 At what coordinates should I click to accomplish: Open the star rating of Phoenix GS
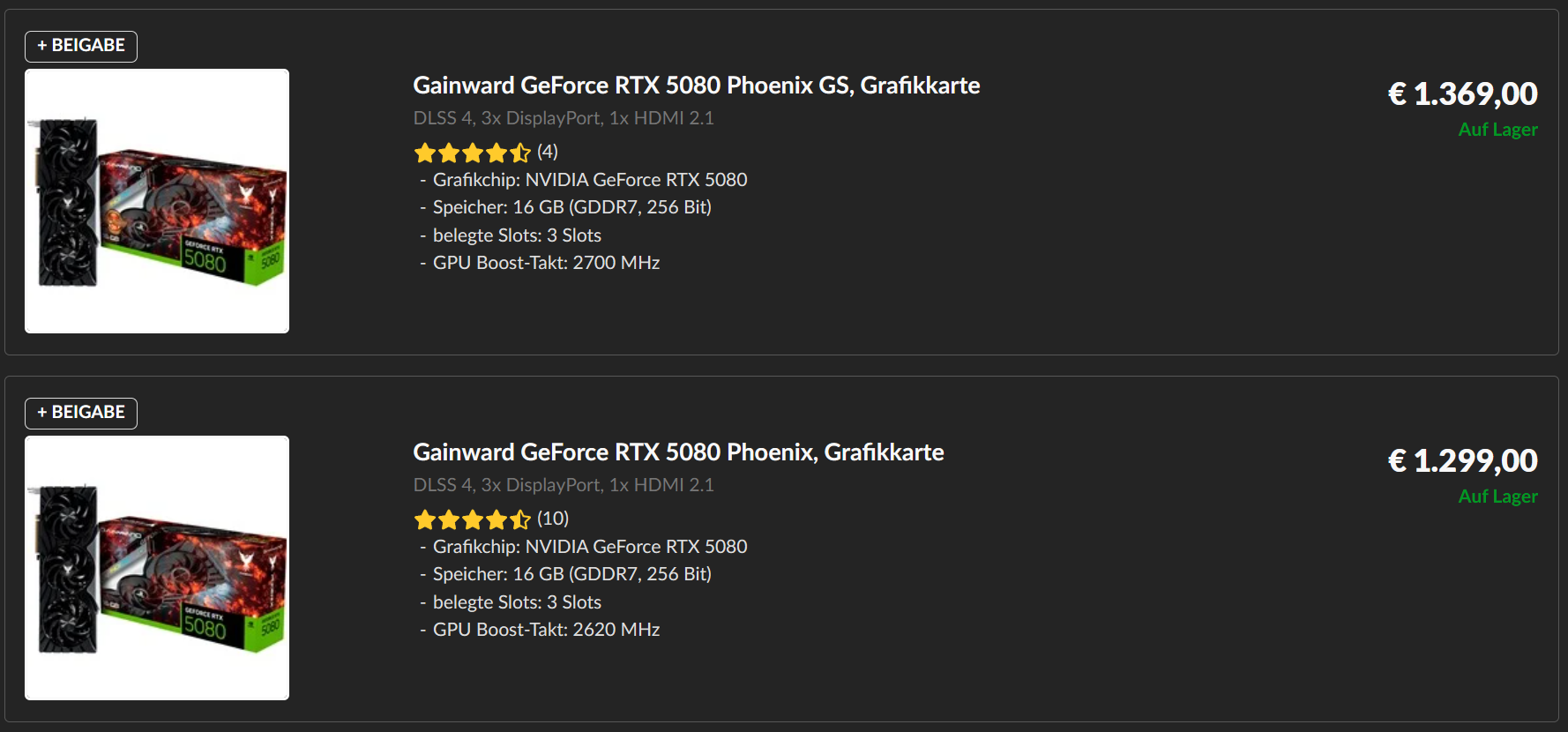click(473, 153)
